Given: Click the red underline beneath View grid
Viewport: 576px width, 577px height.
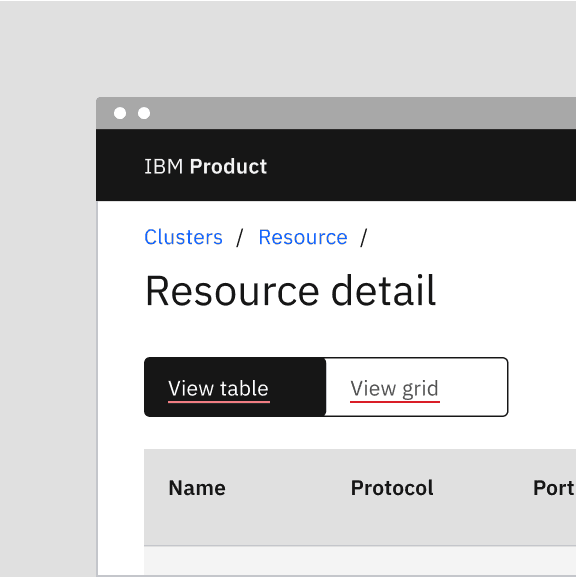Looking at the screenshot, I should coord(395,402).
